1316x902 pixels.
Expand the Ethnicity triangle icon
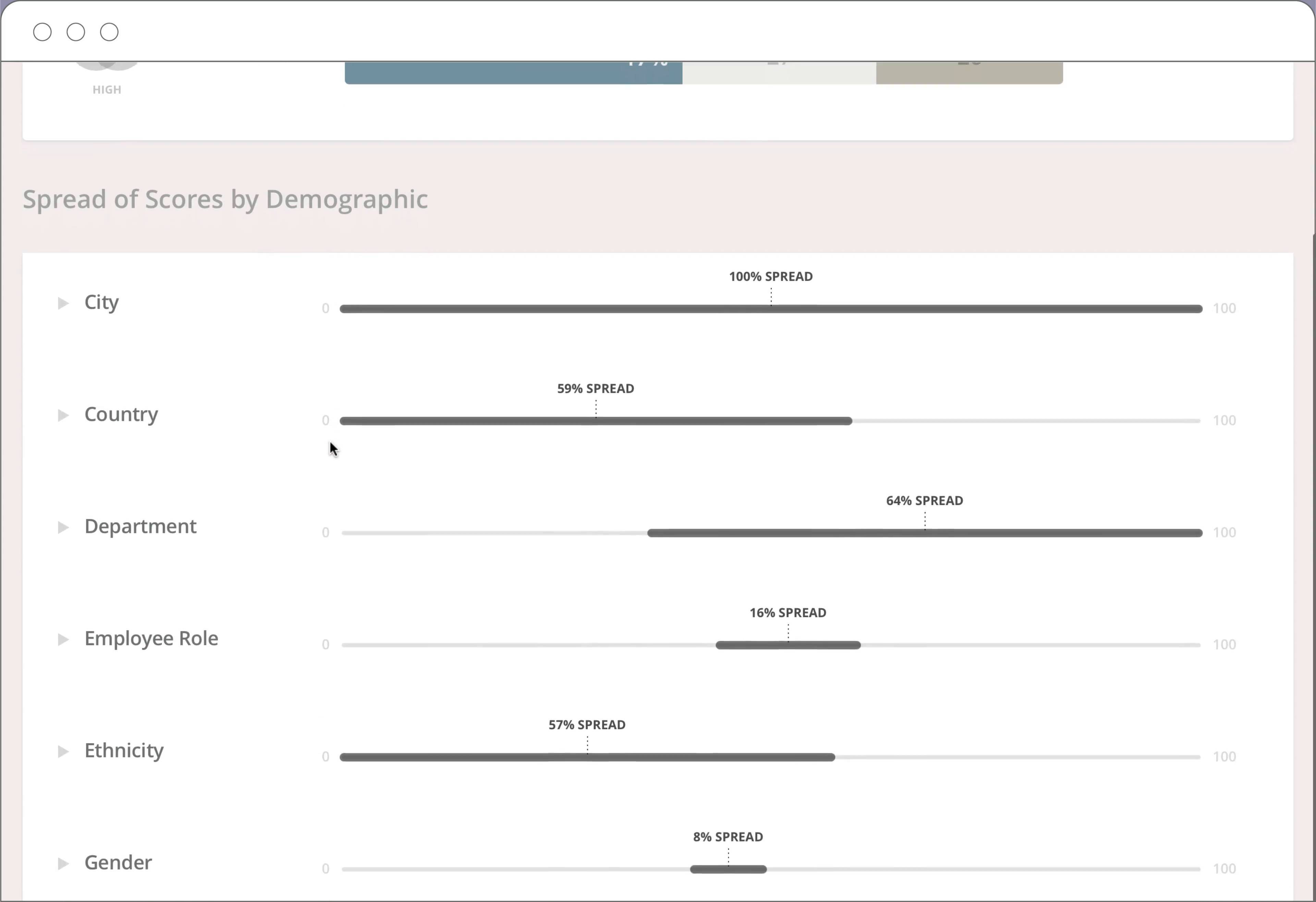[x=63, y=752]
